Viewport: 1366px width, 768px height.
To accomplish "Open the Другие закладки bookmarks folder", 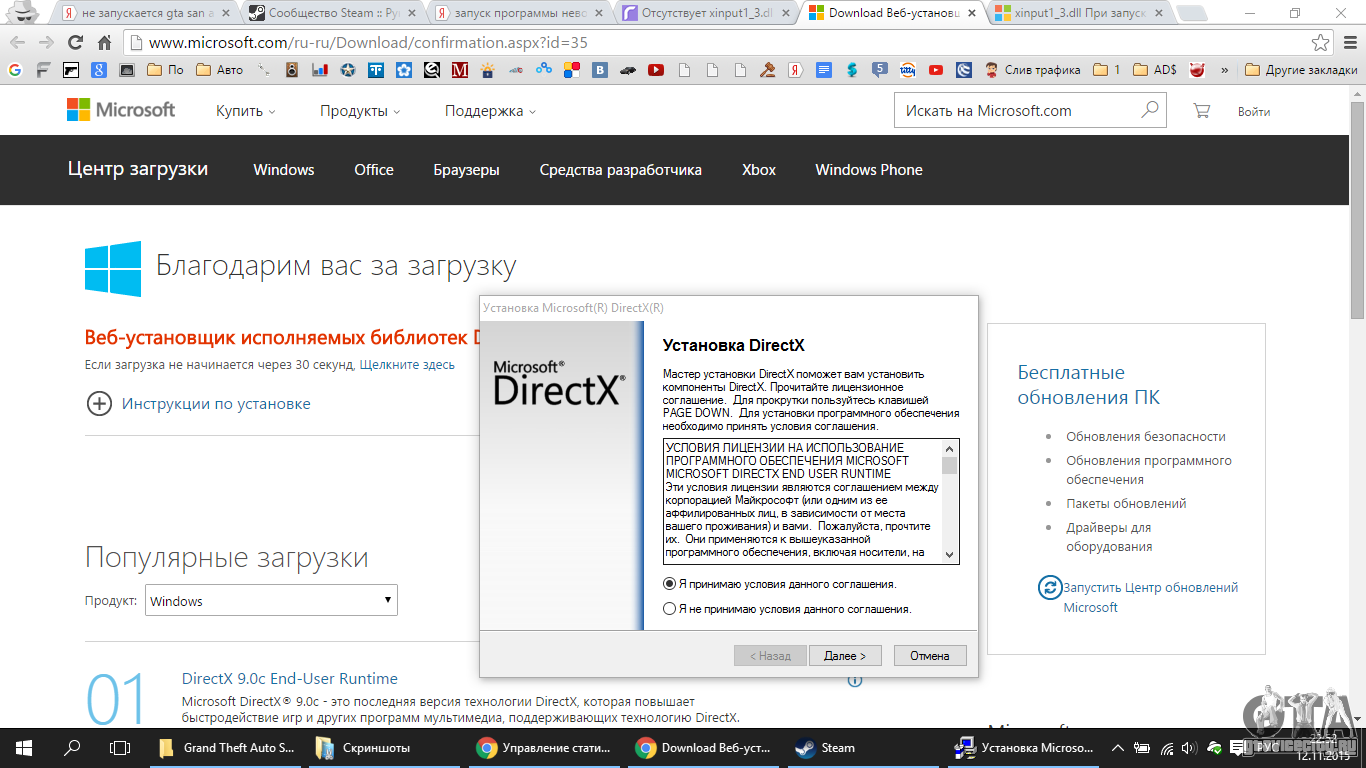I will (1301, 70).
